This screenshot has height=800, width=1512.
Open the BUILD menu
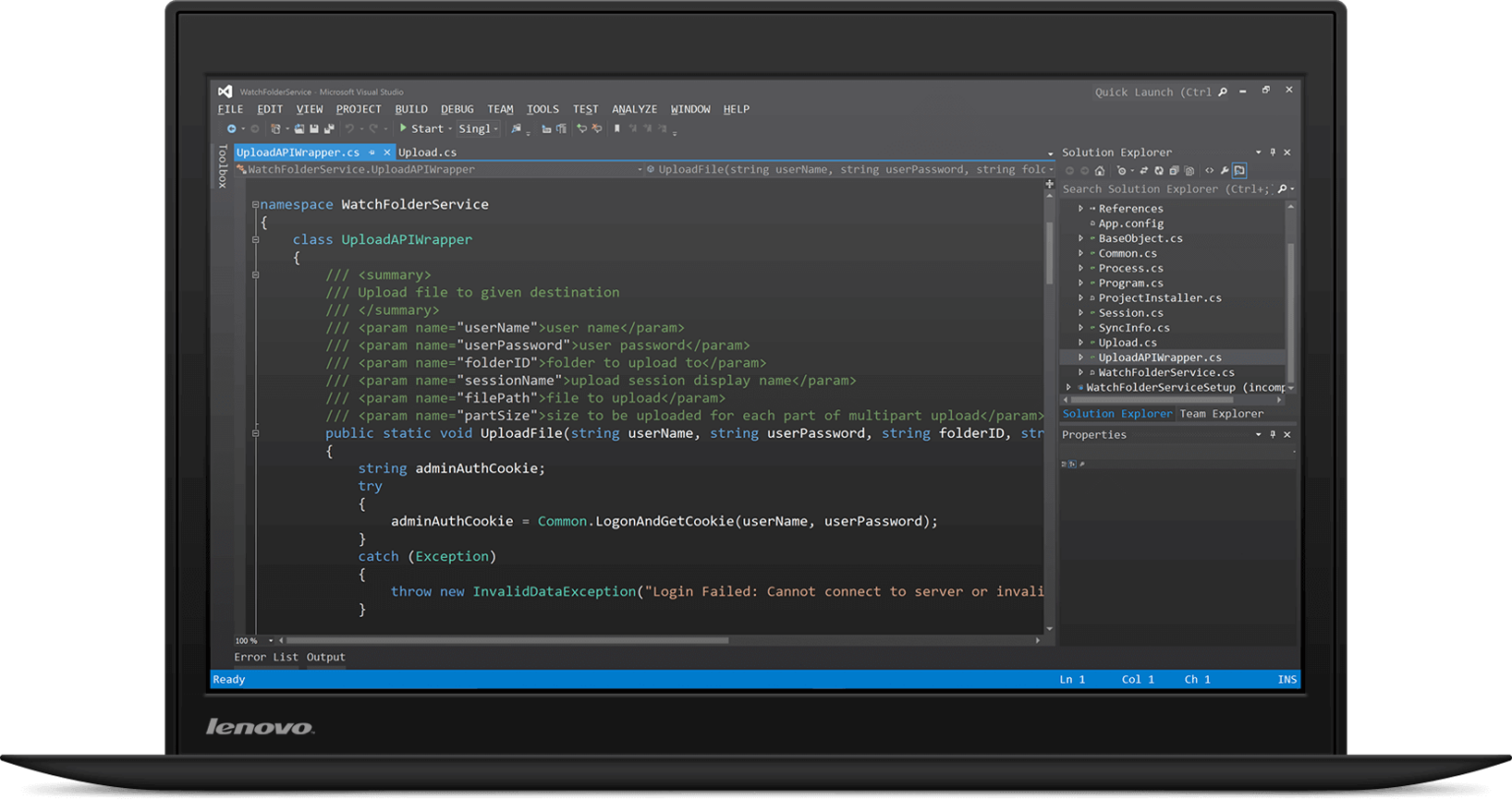coord(410,109)
